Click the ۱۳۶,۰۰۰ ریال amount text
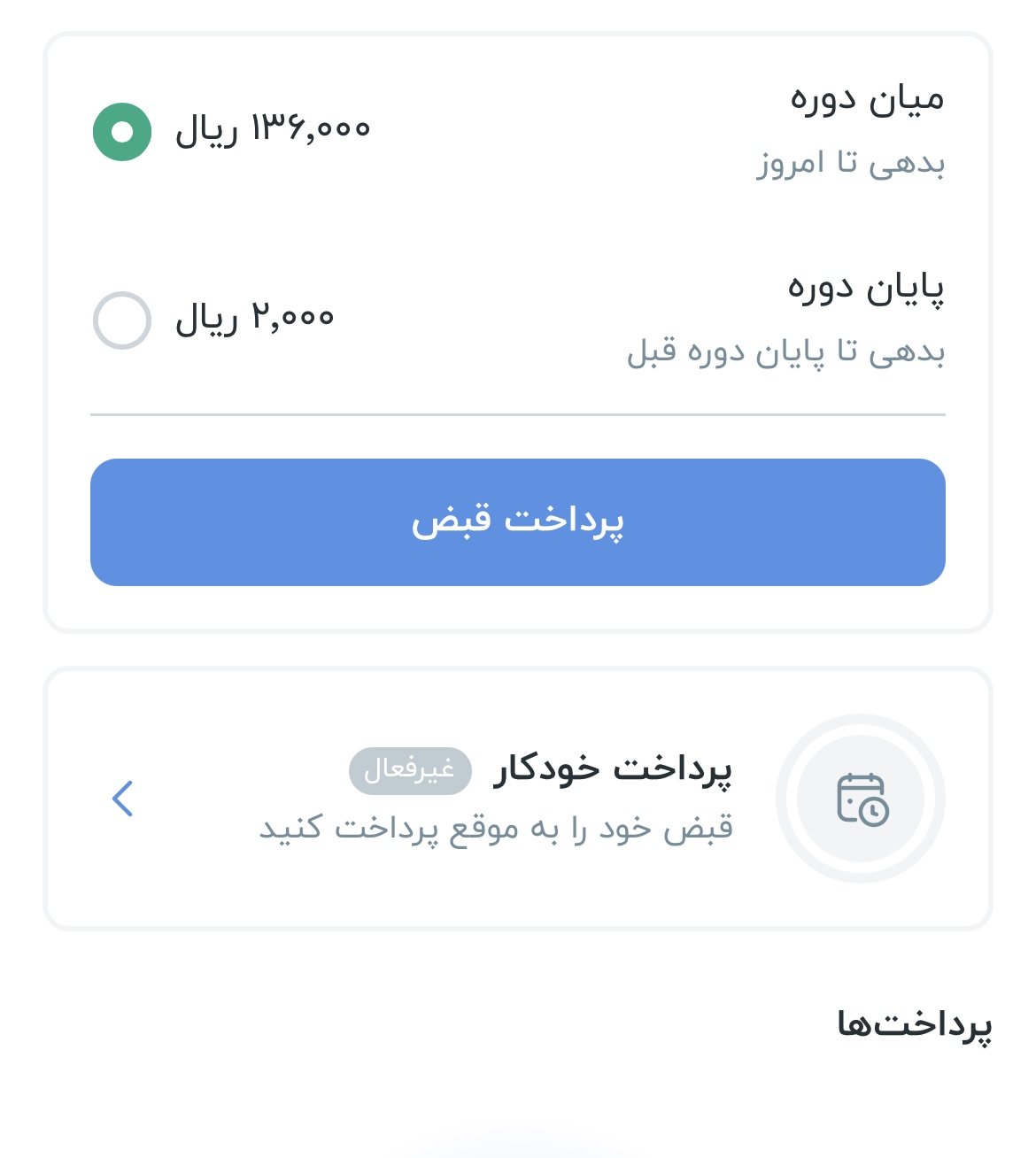Screen dimensions: 1036x1158 click(273, 130)
